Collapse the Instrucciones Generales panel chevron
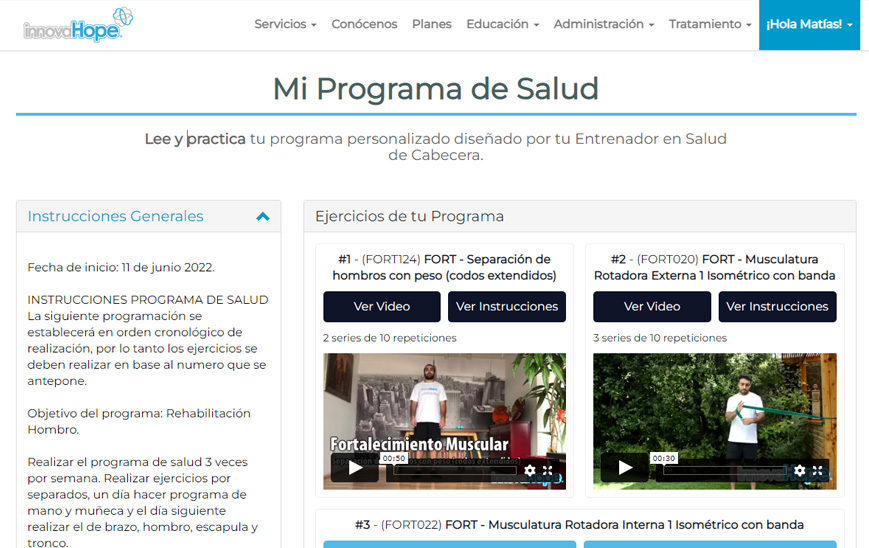This screenshot has height=548, width=869. (x=262, y=217)
